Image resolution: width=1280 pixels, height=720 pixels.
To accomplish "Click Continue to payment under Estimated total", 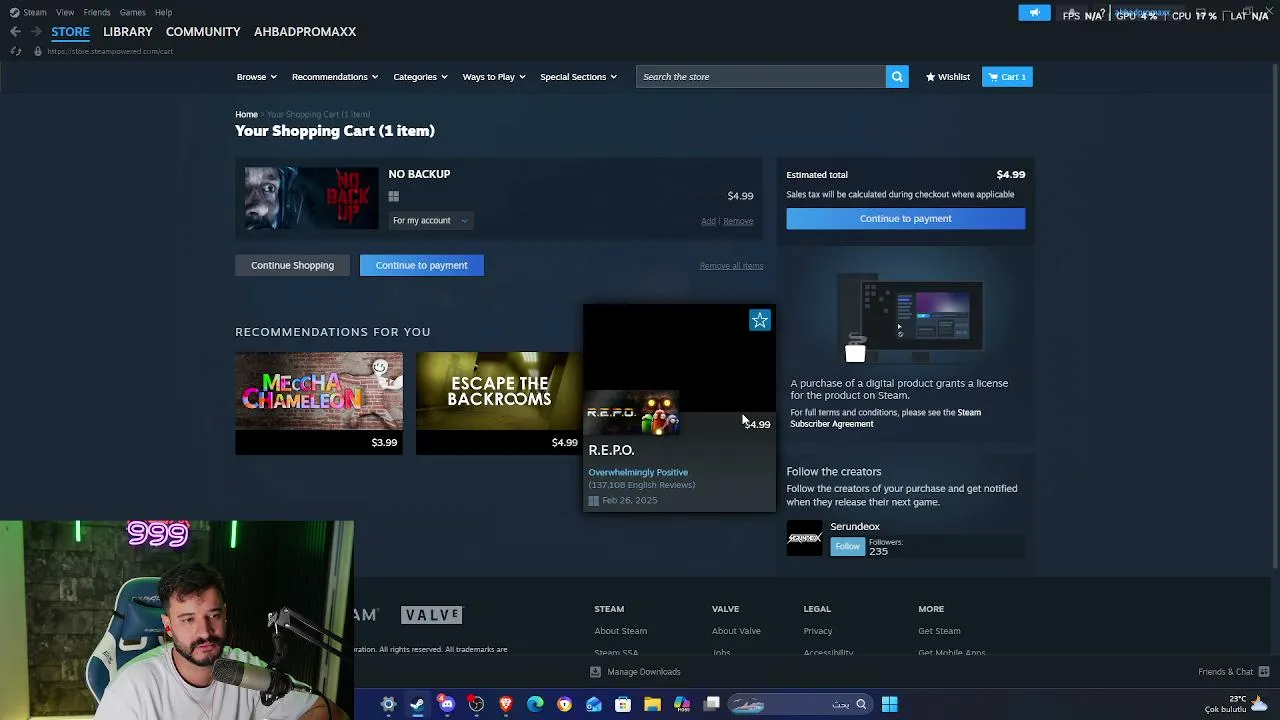I will pyautogui.click(x=906, y=219).
